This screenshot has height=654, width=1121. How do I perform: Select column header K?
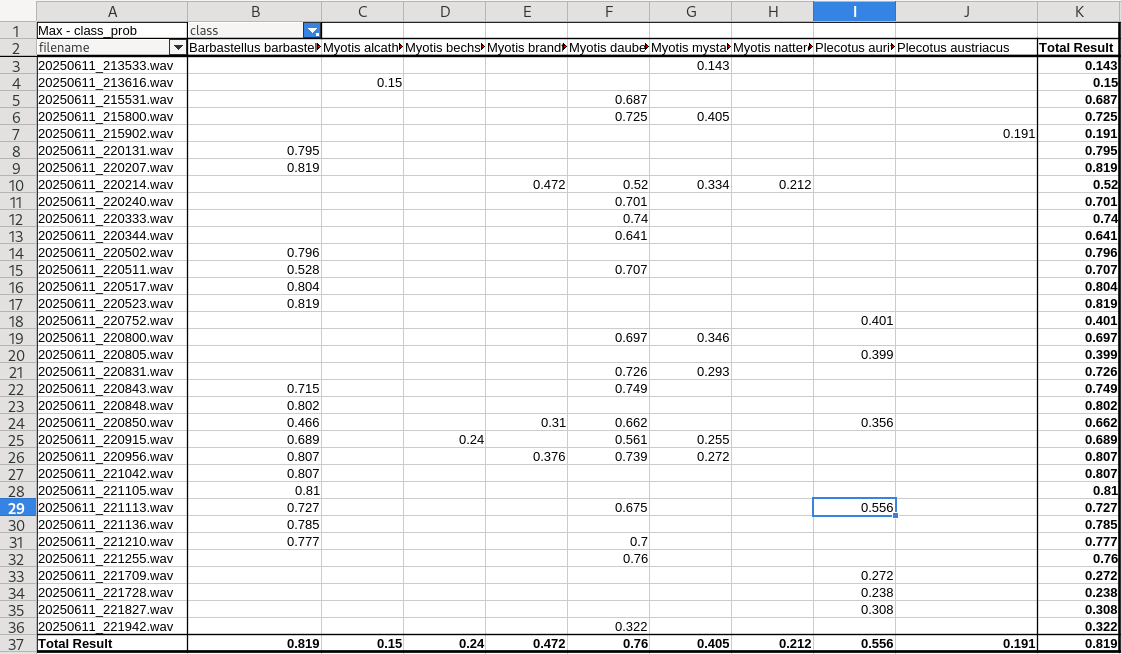pyautogui.click(x=1078, y=11)
